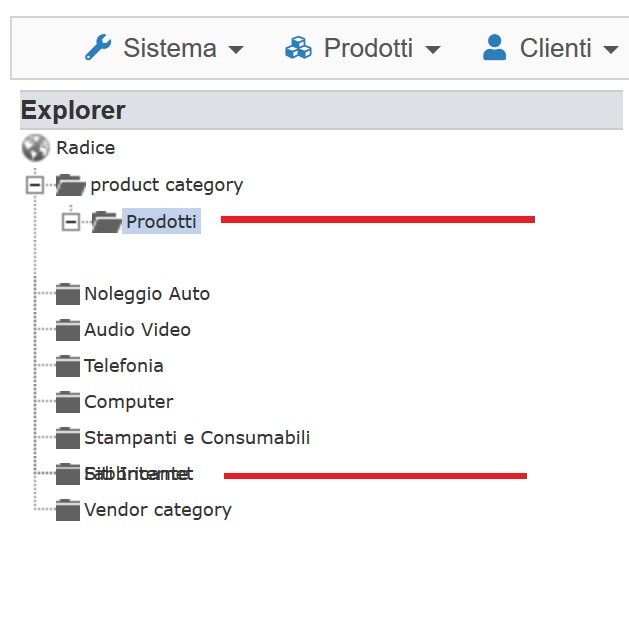The image size is (629, 621).
Task: Click the Audio Video folder icon
Action: click(x=68, y=330)
